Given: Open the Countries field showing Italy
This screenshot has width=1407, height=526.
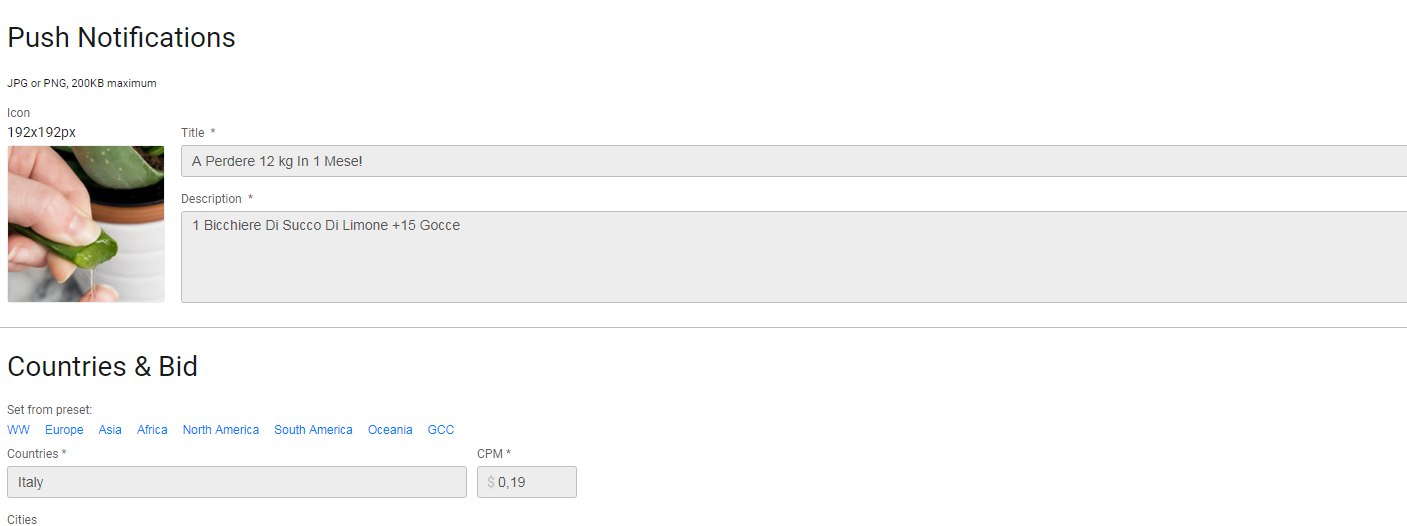Looking at the screenshot, I should 237,482.
